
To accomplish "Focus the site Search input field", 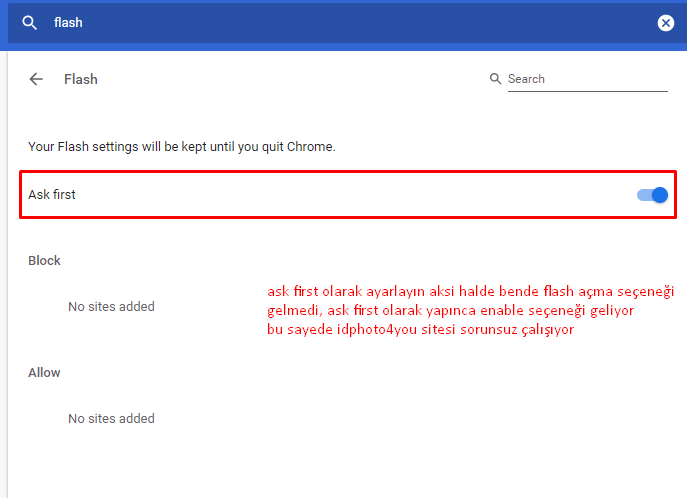I will click(588, 79).
